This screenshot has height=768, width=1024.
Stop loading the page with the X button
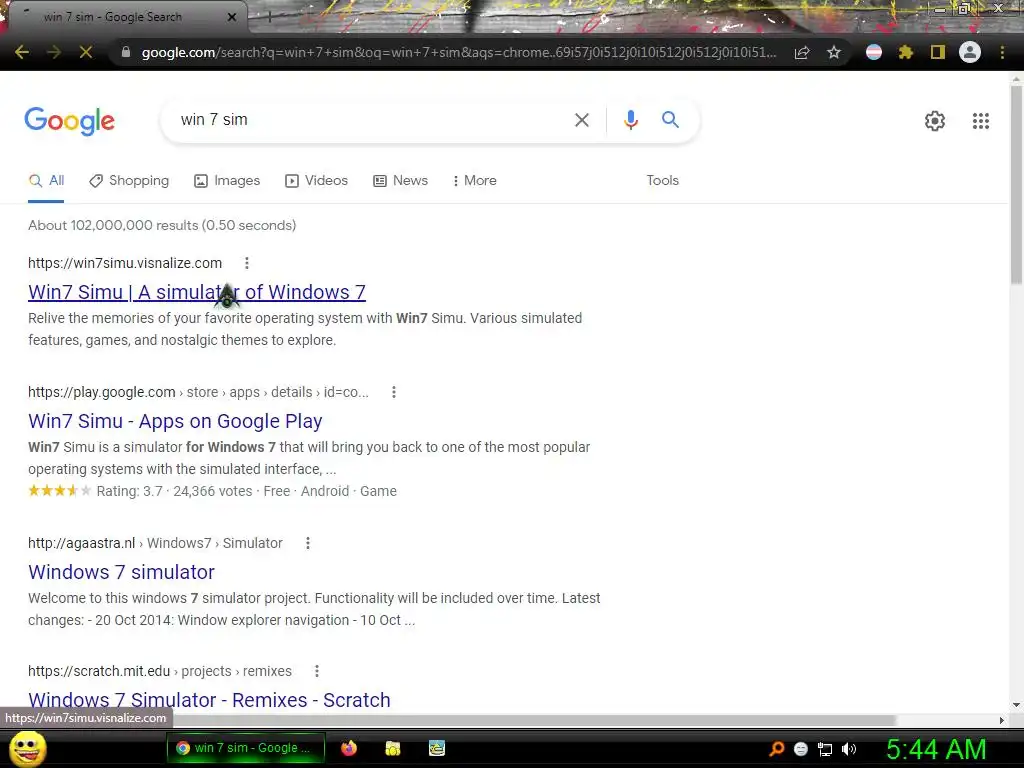[x=86, y=52]
